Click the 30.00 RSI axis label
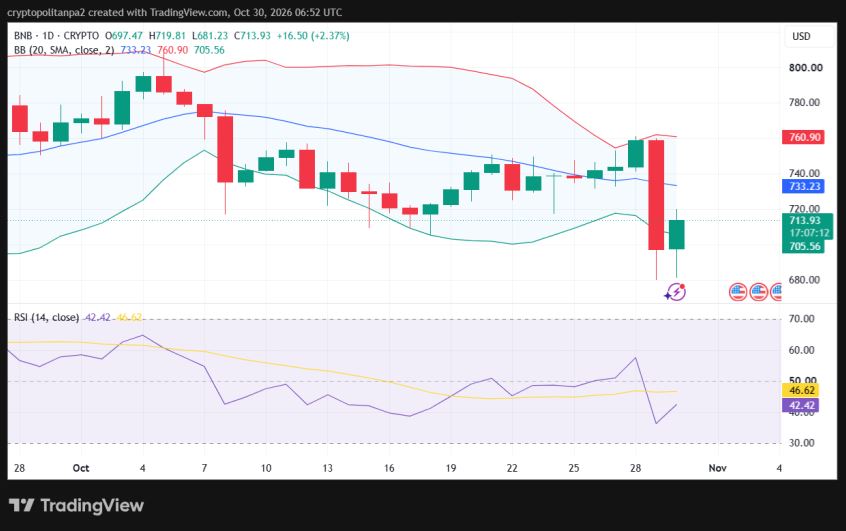This screenshot has height=531, width=846. tap(801, 442)
